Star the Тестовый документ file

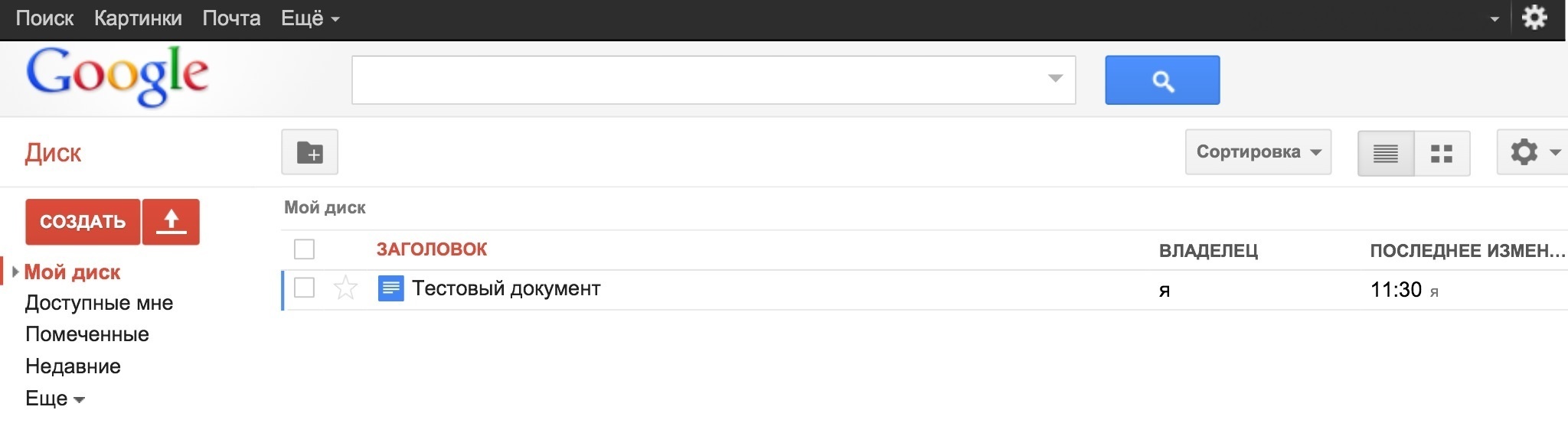click(346, 288)
